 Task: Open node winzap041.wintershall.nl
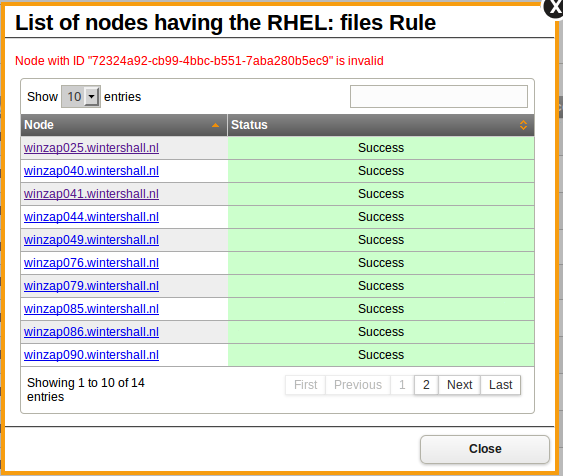click(x=91, y=194)
